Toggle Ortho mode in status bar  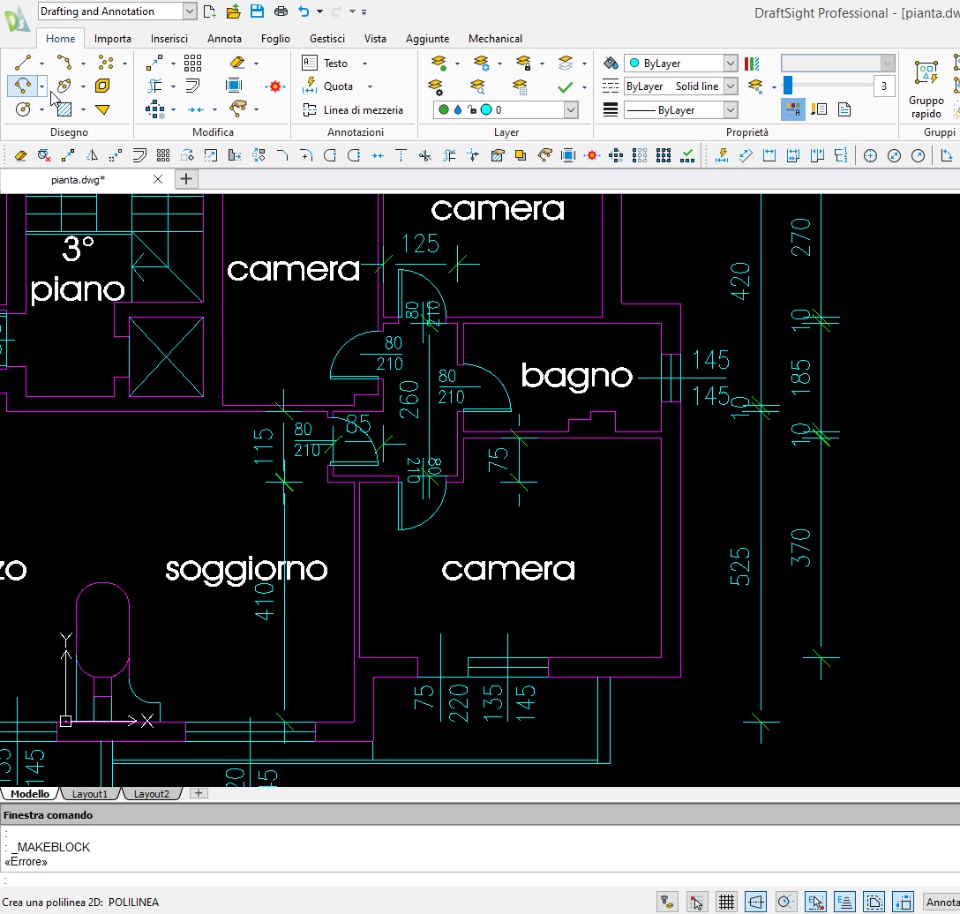(755, 902)
